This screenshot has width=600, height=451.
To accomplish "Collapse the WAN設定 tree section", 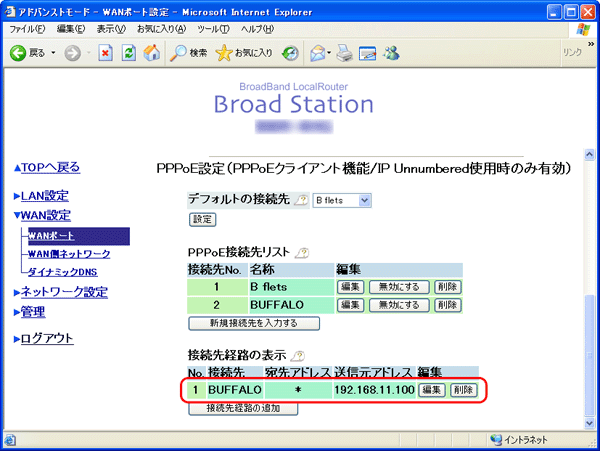I will point(16,215).
